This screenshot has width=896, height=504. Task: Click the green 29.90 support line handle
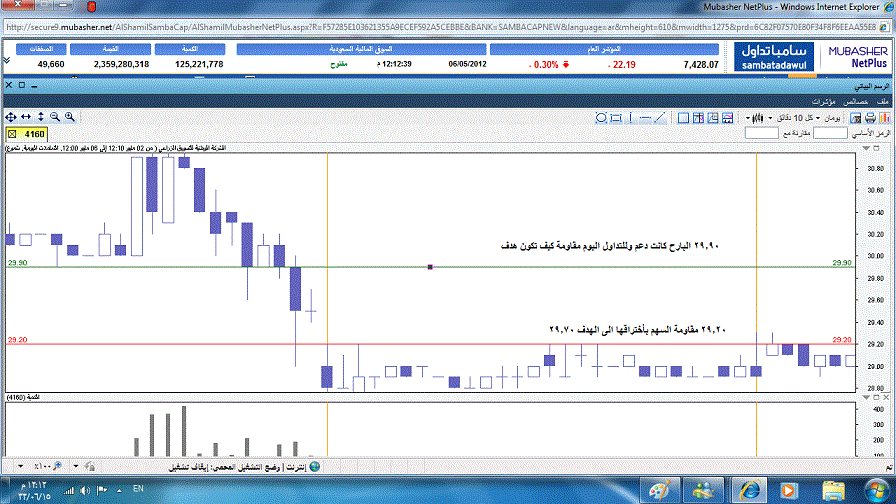pyautogui.click(x=430, y=267)
